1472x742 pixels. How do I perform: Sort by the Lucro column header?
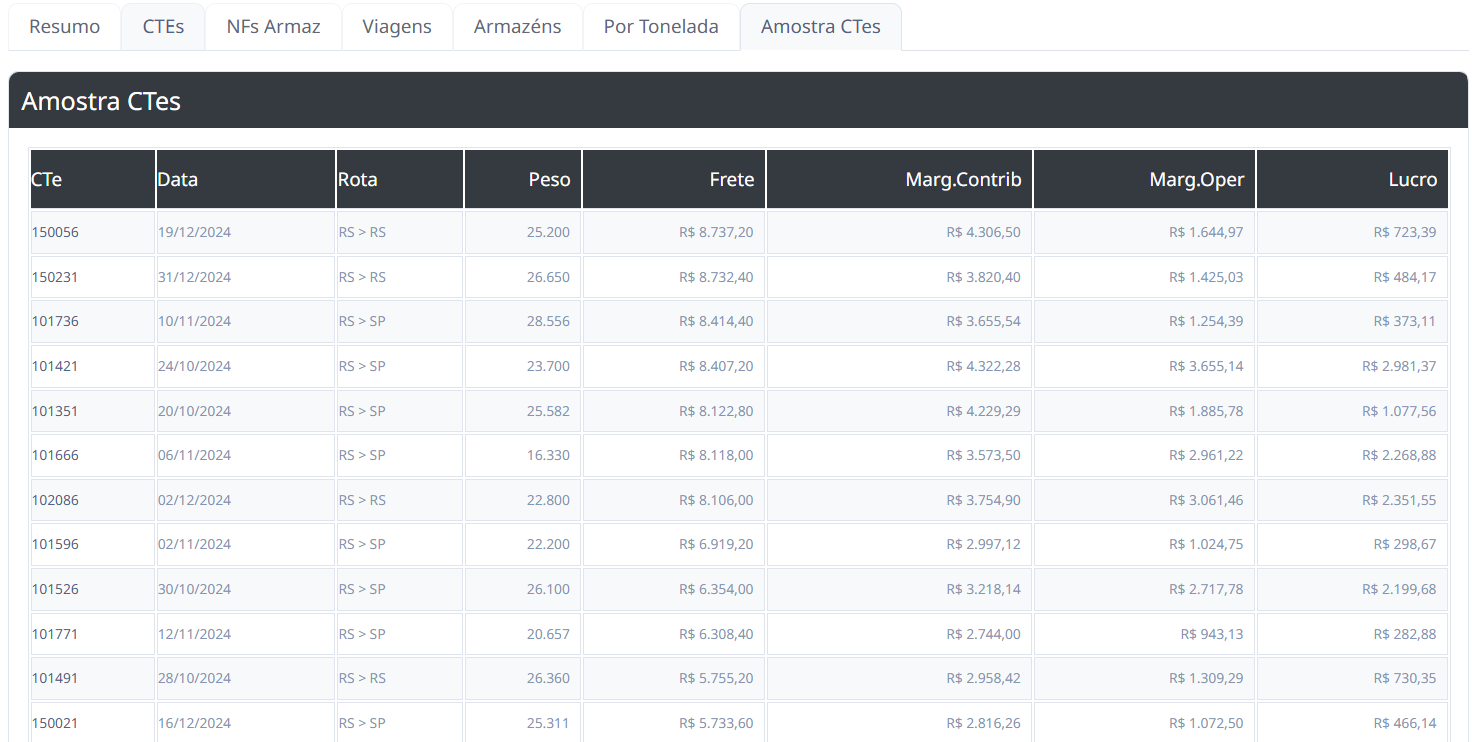click(x=1352, y=179)
